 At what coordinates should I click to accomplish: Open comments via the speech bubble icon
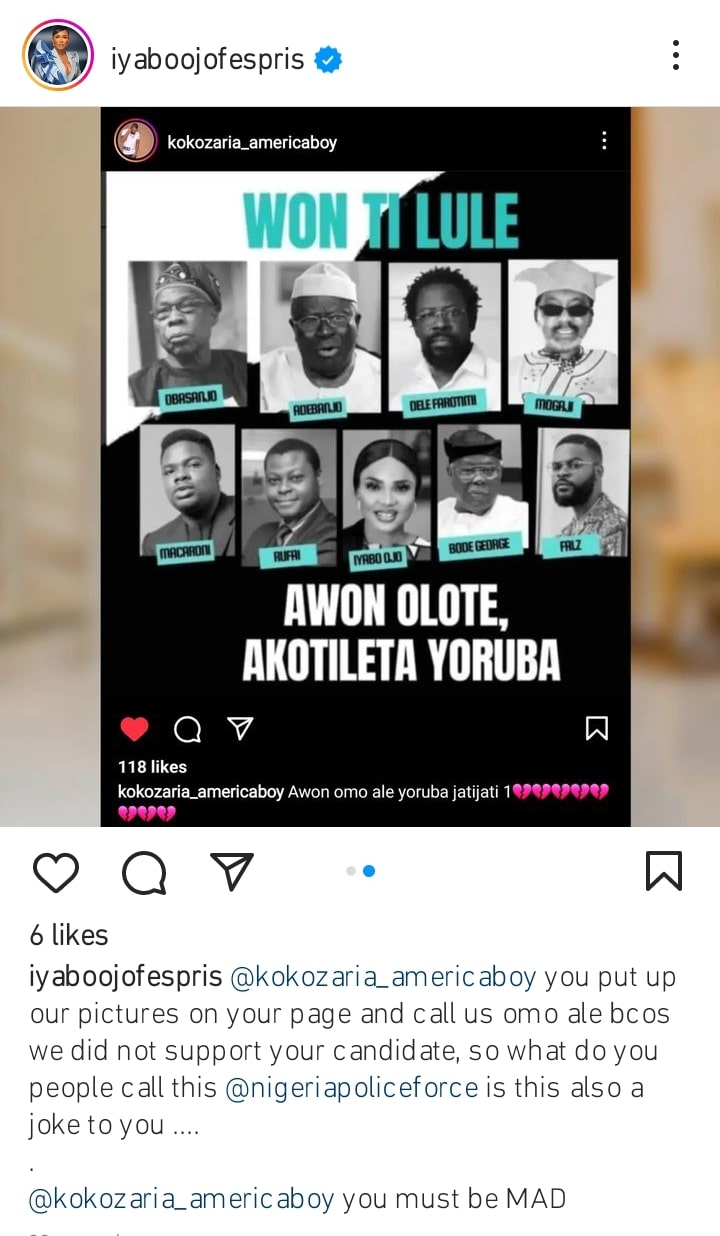click(144, 872)
